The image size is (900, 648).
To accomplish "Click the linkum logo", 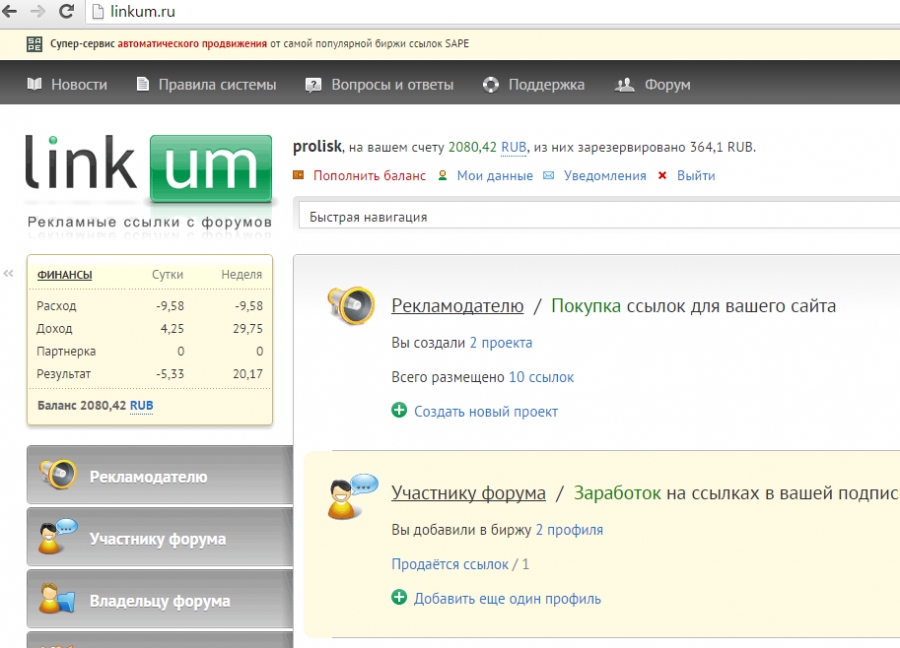I will [x=149, y=170].
